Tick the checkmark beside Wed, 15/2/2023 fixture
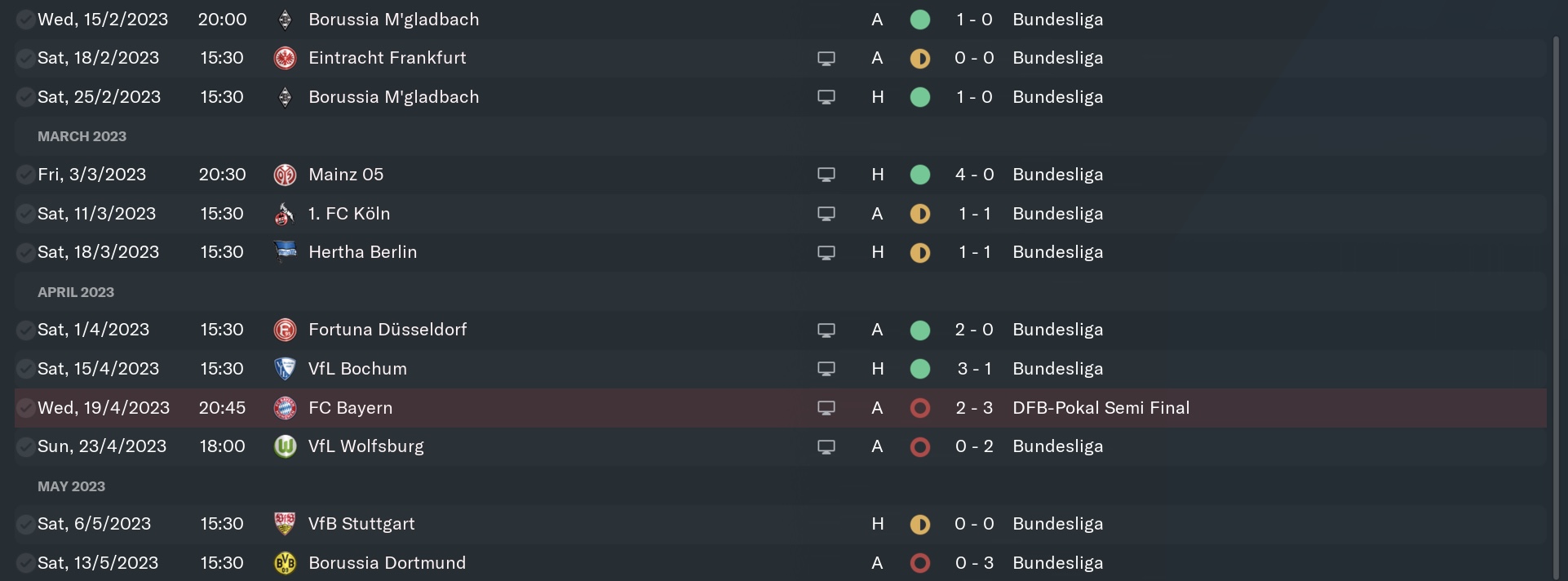Screen dimensions: 1568x581 point(25,20)
